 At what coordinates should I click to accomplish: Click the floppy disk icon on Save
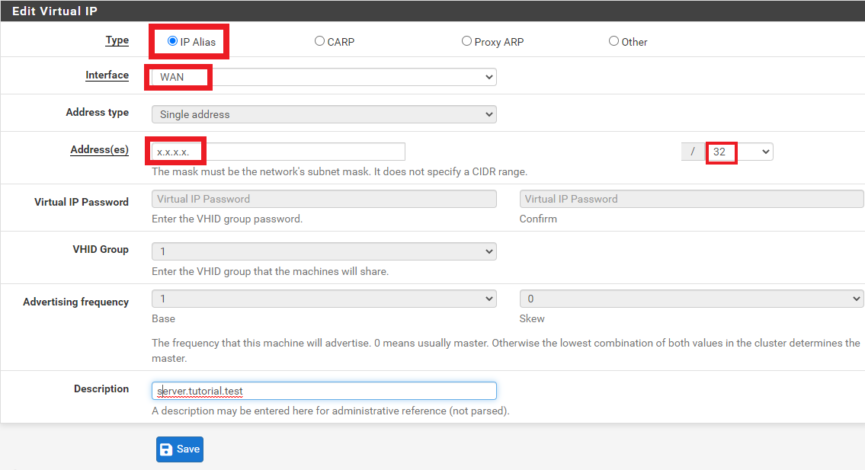pyautogui.click(x=166, y=450)
